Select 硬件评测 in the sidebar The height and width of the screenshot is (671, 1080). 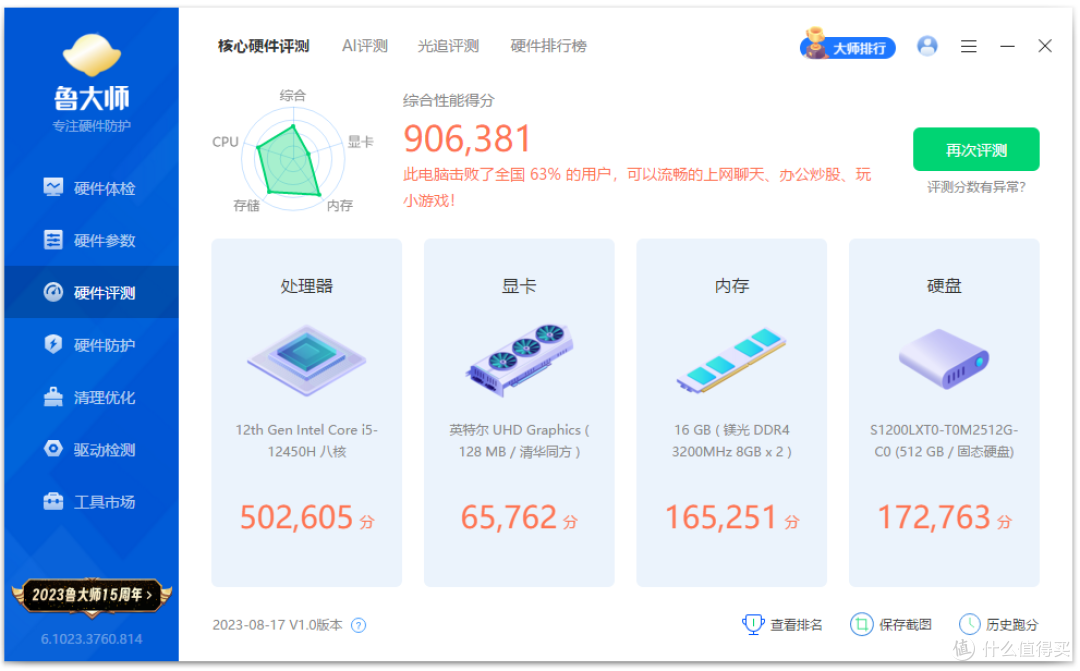coord(91,292)
